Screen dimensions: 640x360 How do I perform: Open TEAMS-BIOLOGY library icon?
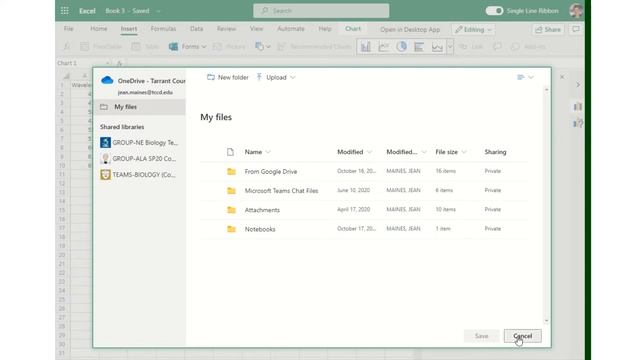coord(105,175)
